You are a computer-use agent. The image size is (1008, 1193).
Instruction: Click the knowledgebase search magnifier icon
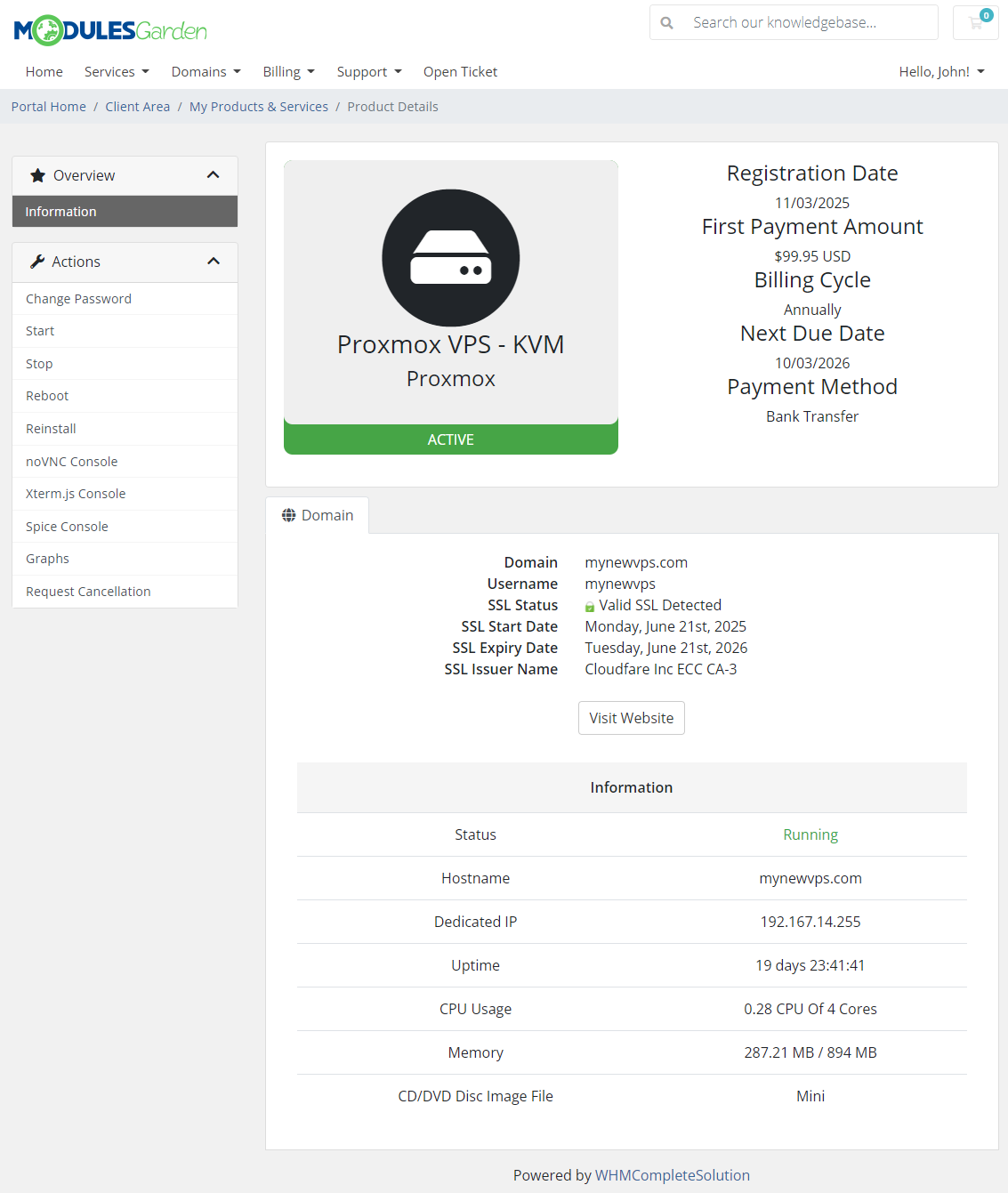667,22
